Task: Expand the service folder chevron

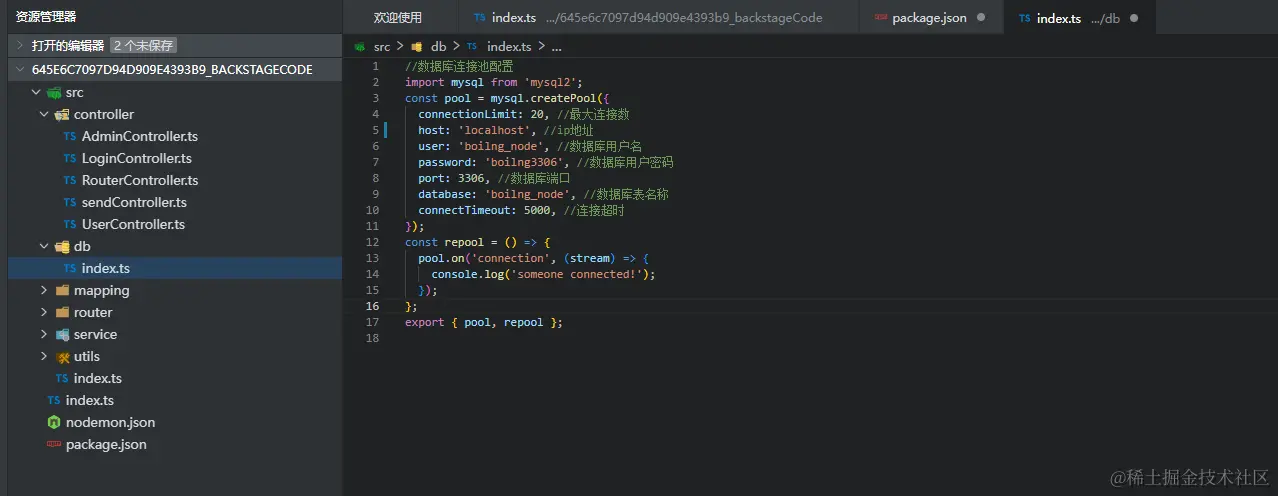Action: pyautogui.click(x=44, y=334)
